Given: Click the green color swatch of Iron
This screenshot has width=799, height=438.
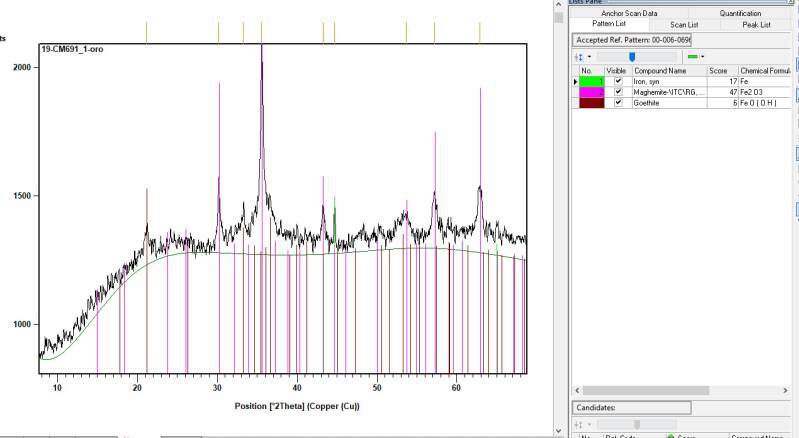Looking at the screenshot, I should pyautogui.click(x=592, y=81).
